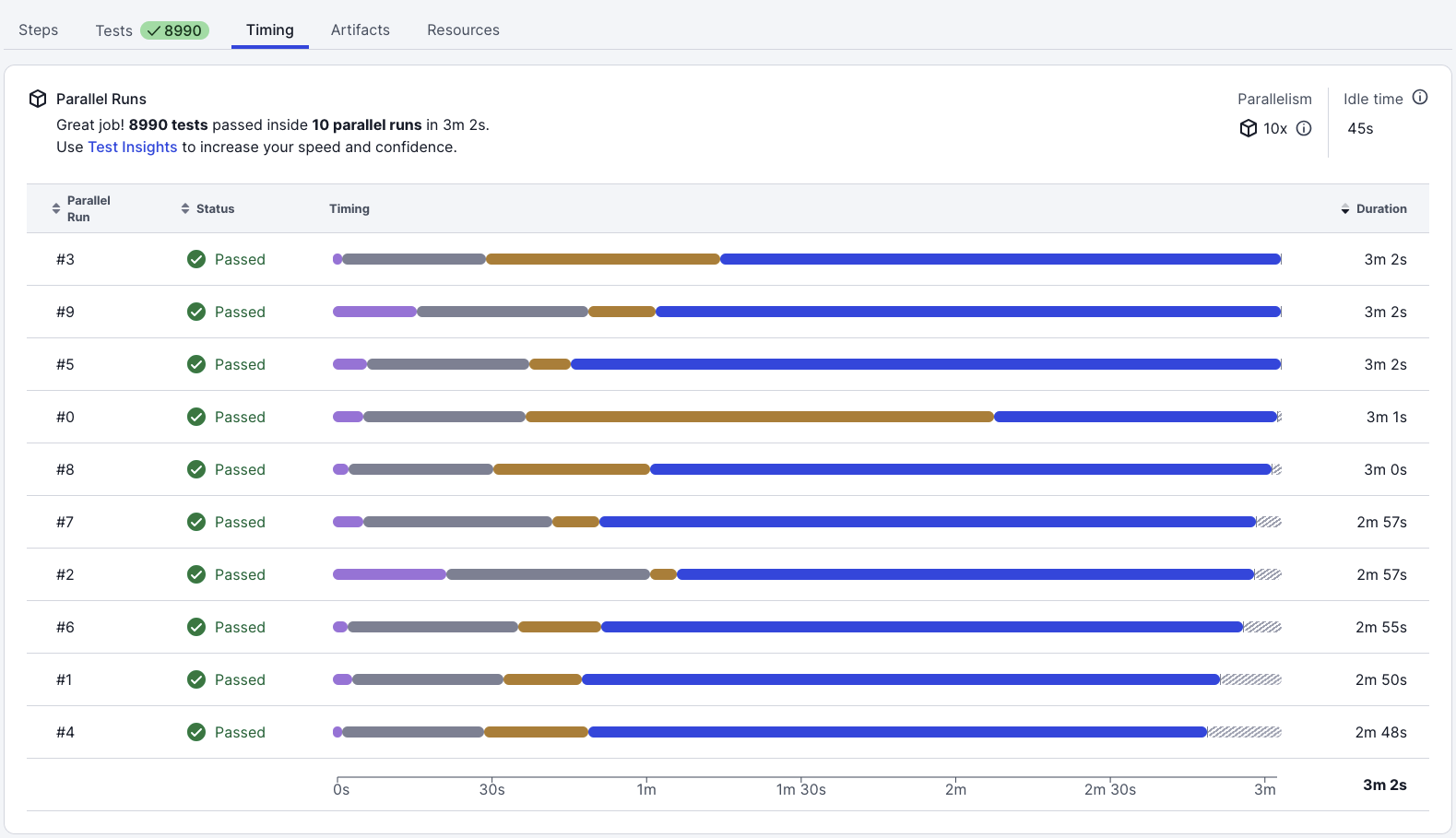Click the Passed check icon for run #4
Screen dimensions: 1456x838
(196, 732)
